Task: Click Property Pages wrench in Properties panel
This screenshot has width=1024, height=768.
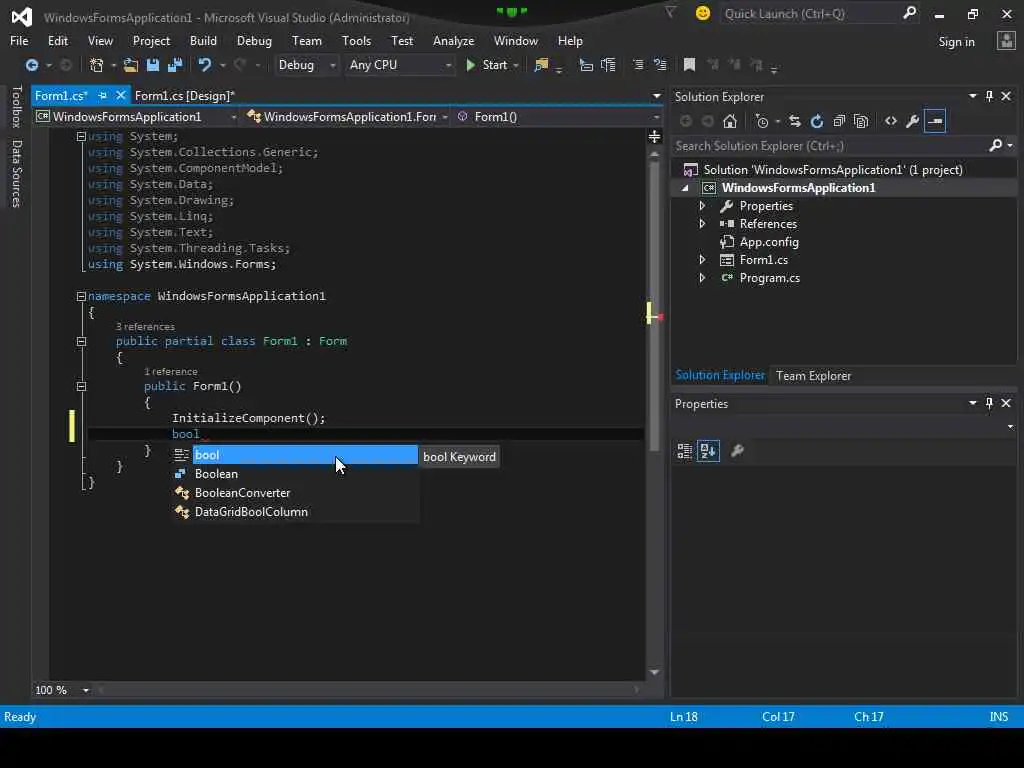Action: click(x=738, y=451)
